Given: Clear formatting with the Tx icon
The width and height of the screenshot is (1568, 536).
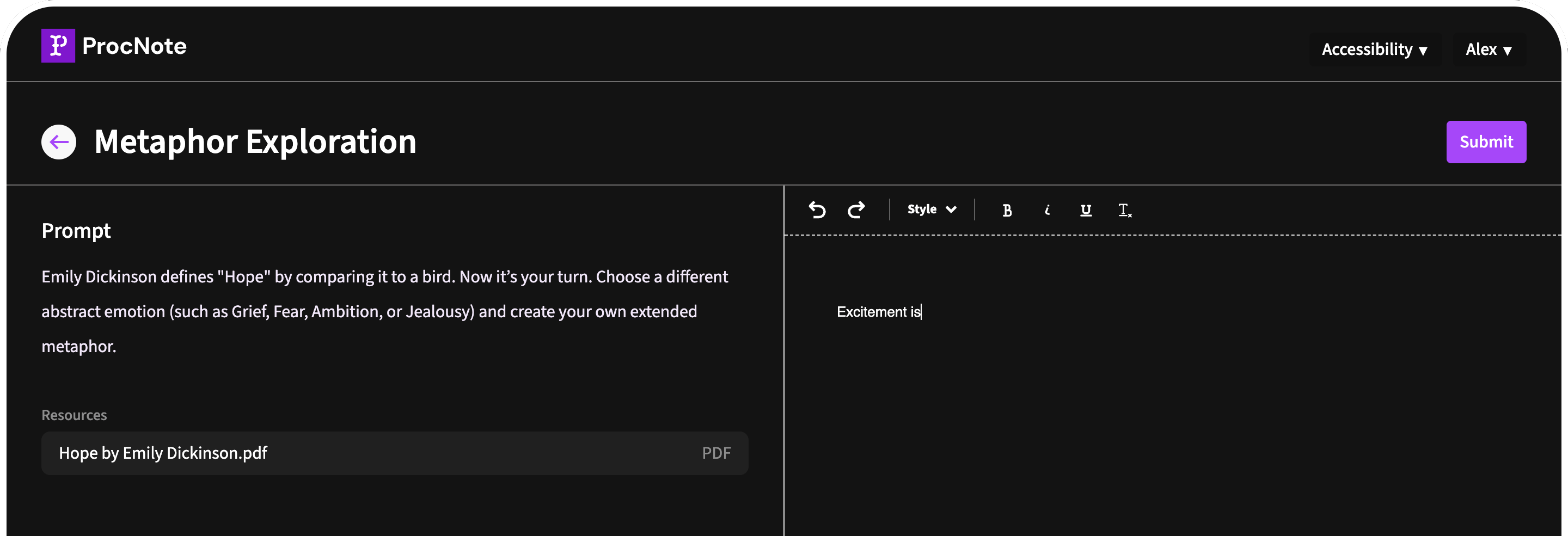Looking at the screenshot, I should [x=1124, y=210].
